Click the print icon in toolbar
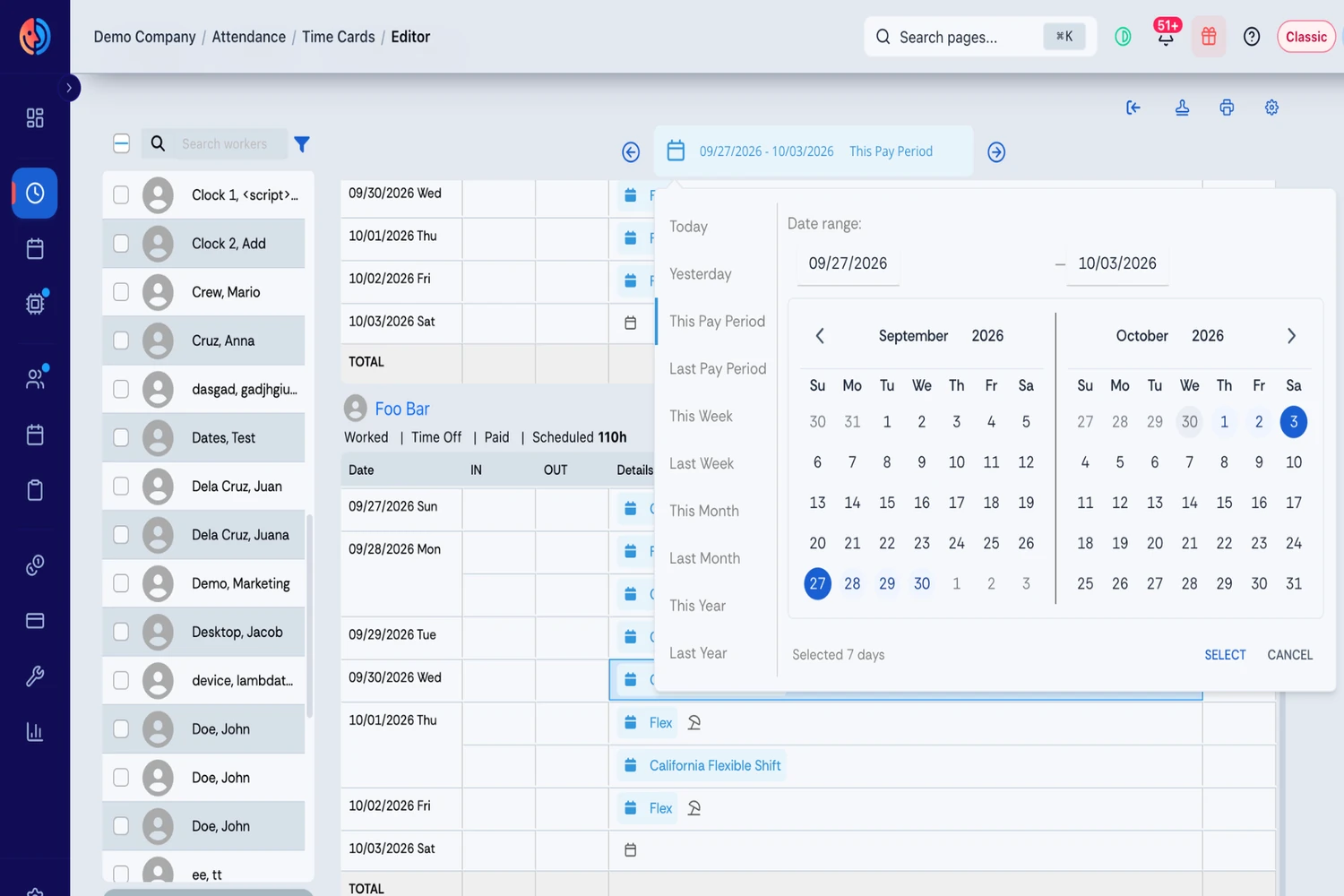This screenshot has height=896, width=1344. click(1227, 108)
